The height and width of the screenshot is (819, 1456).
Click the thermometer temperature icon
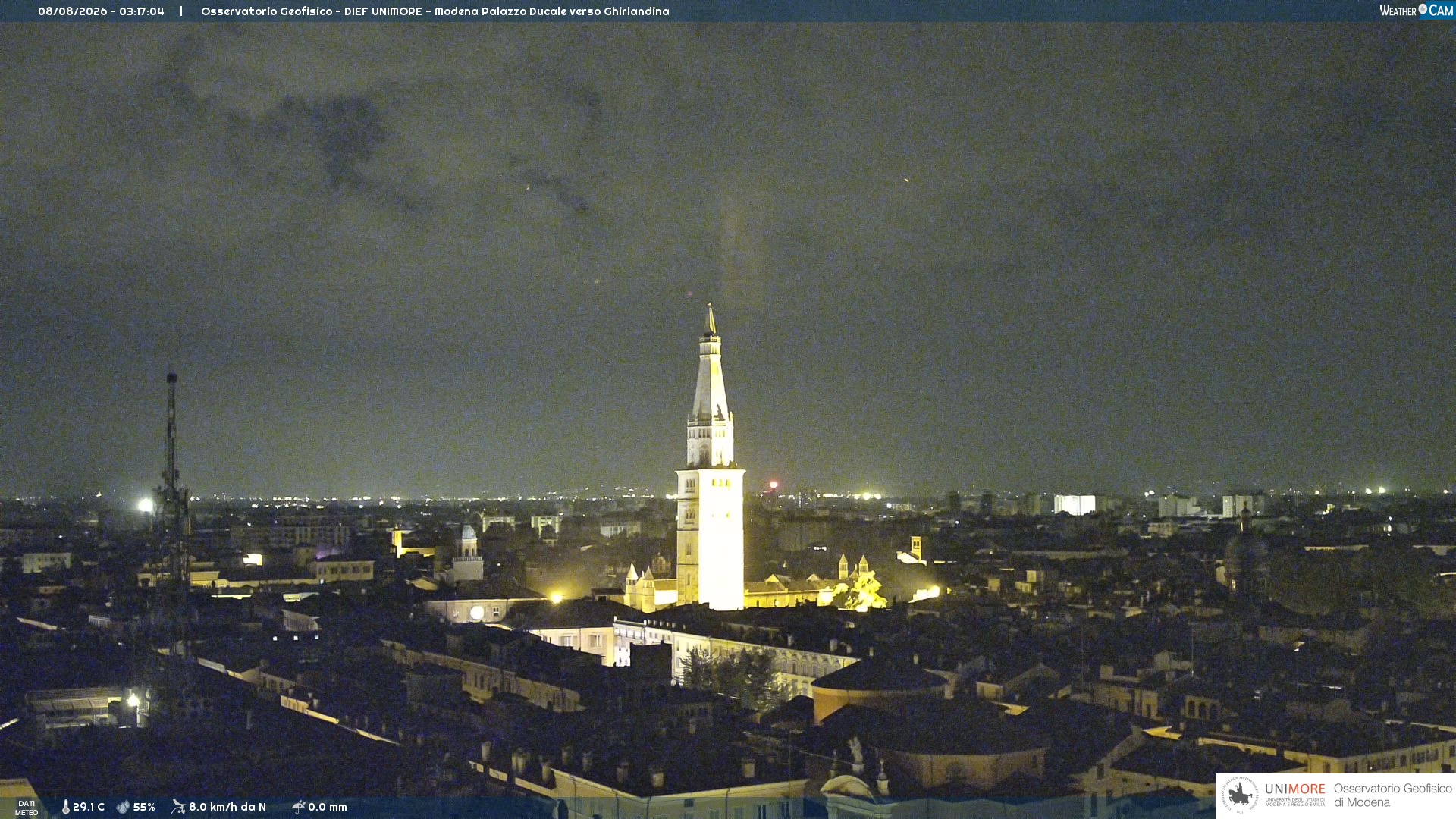click(65, 808)
